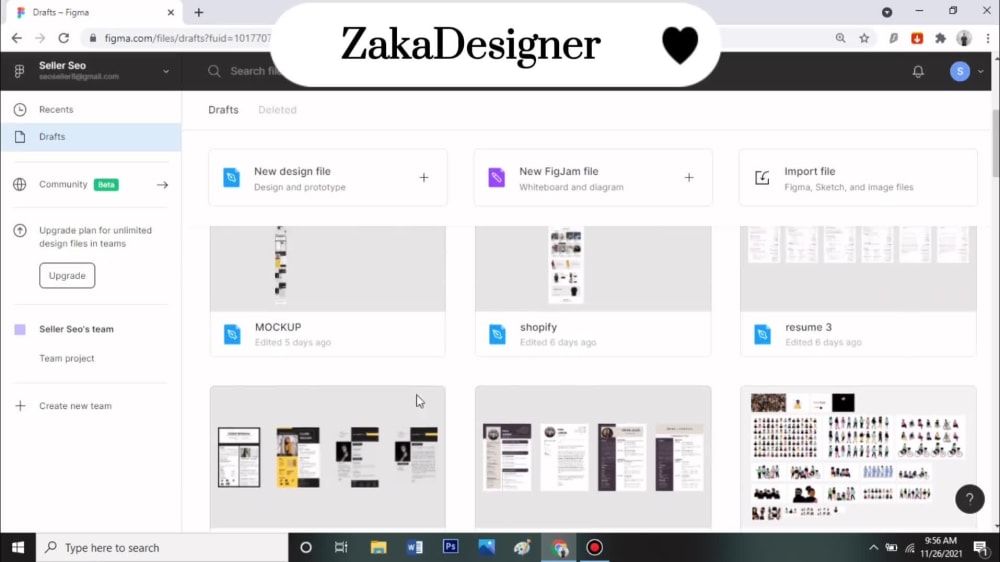The image size is (1000, 562).
Task: Show hidden system tray icons
Action: click(x=873, y=547)
